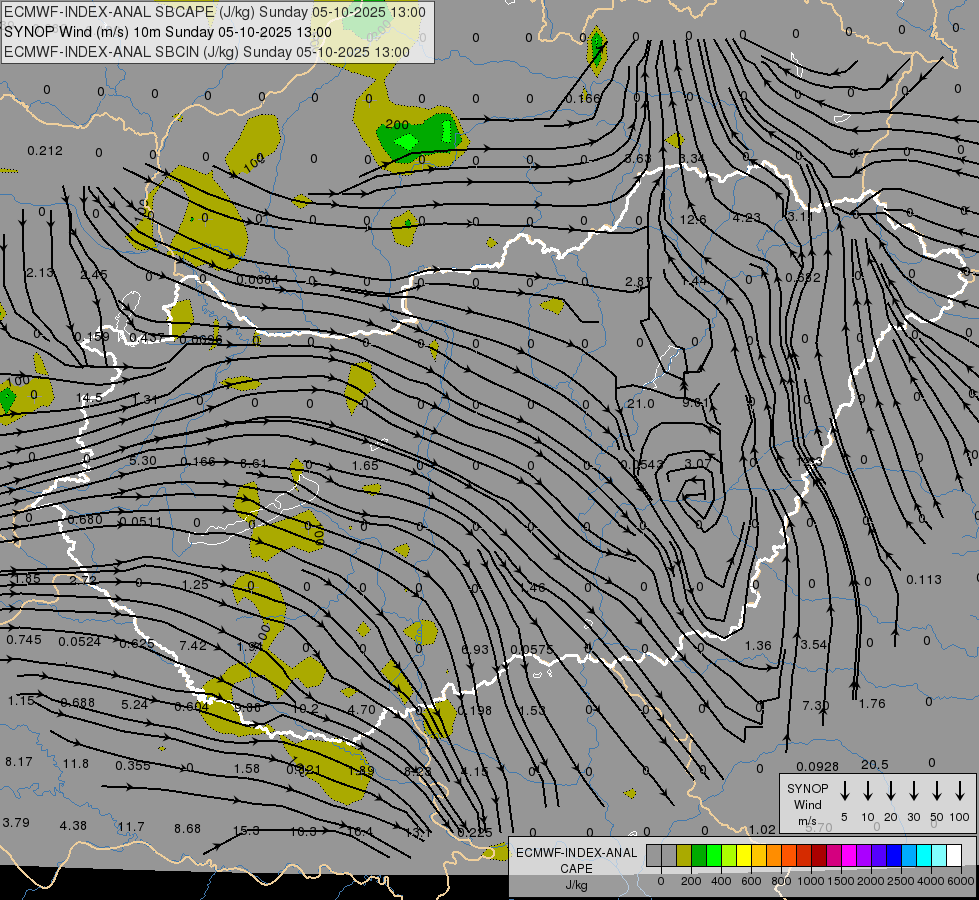
Task: Click the 2.45 value on the map
Action: coord(94,275)
